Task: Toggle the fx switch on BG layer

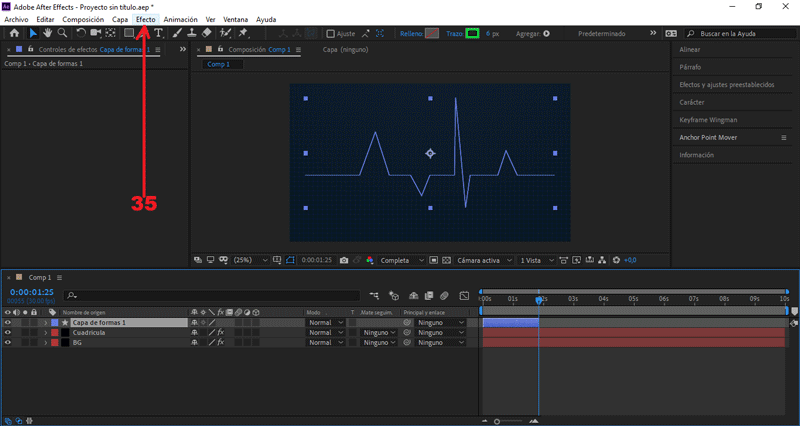Action: pos(221,343)
